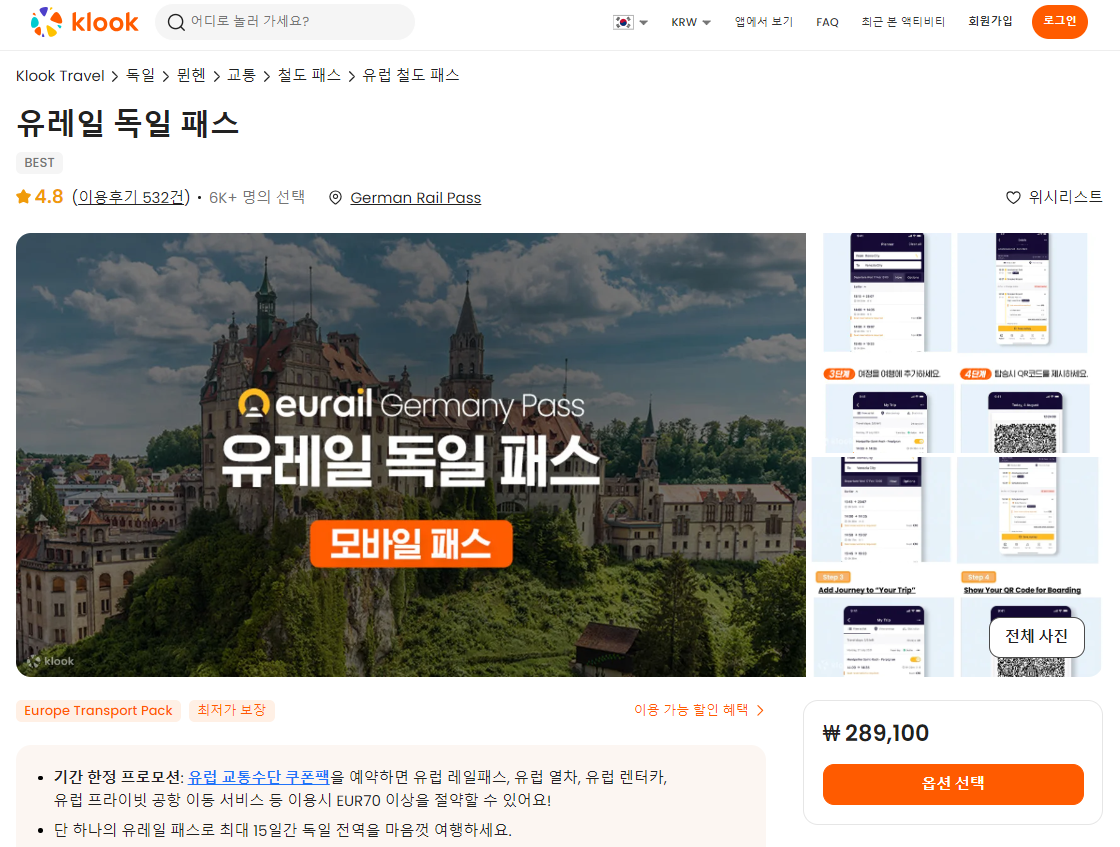Click the 4.8 rating star icon
The image size is (1120, 847).
click(x=24, y=196)
